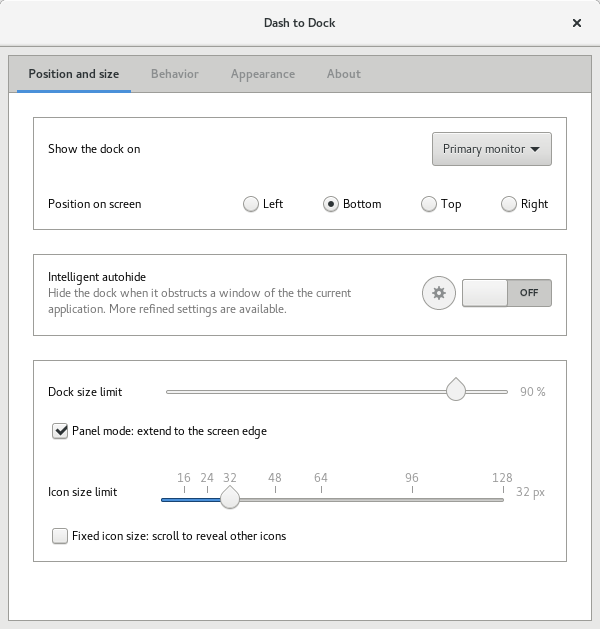This screenshot has width=600, height=629.
Task: Uncheck Panel mode extend to screen edge
Action: pyautogui.click(x=60, y=431)
